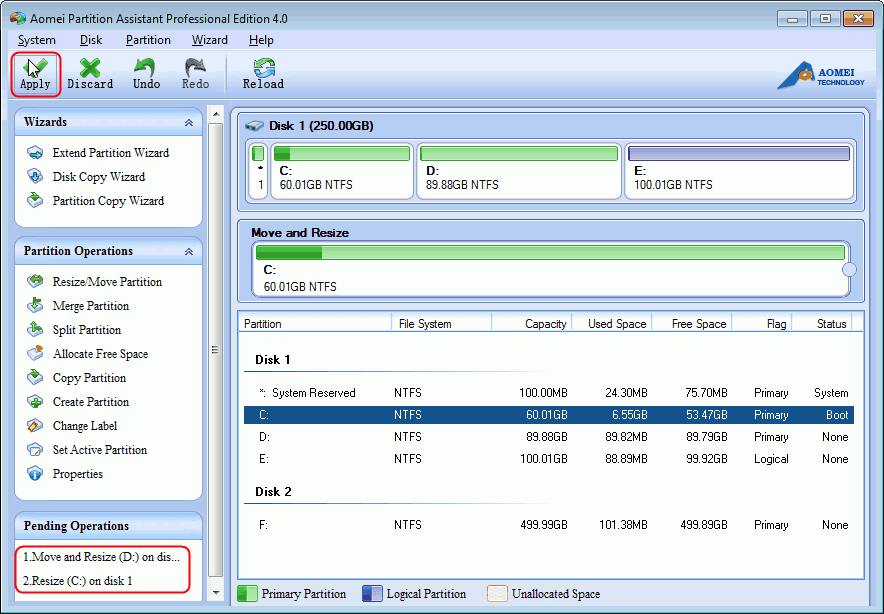Choose Merge Partition operation
This screenshot has height=614, width=884.
[90, 306]
